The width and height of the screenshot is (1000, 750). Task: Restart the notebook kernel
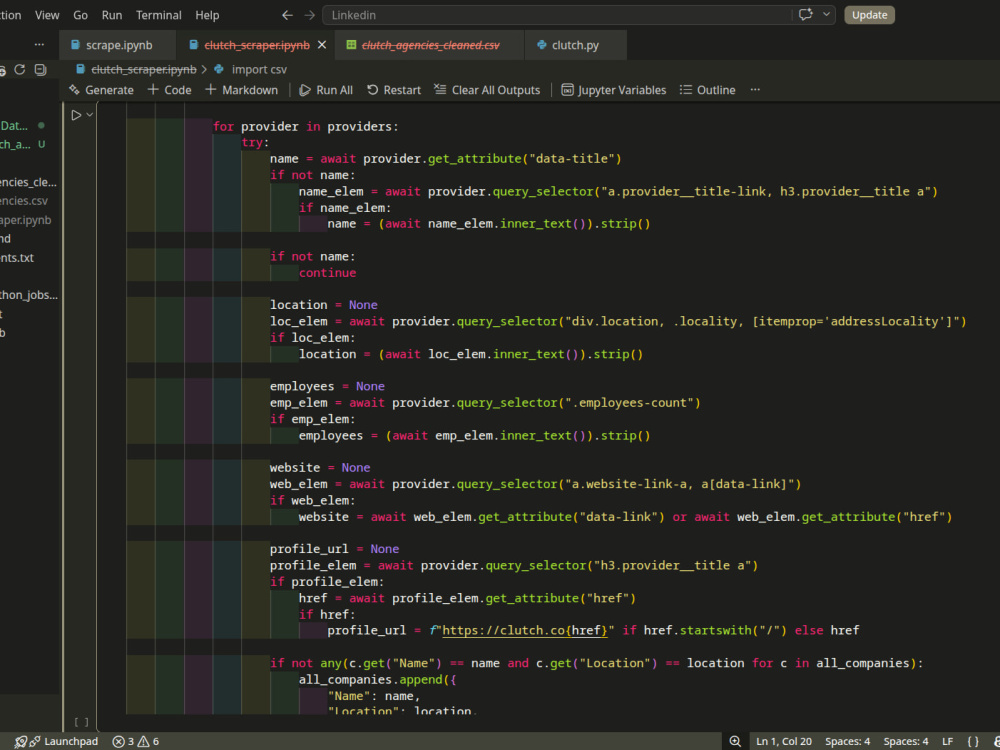393,90
